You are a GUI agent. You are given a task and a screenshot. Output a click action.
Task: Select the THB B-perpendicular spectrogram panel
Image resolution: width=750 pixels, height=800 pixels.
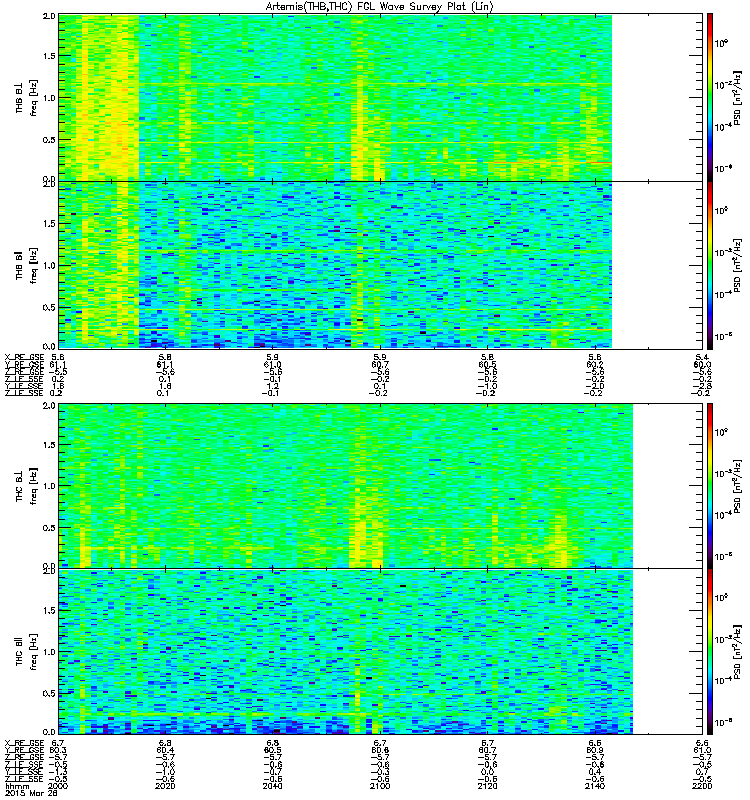coord(381,97)
